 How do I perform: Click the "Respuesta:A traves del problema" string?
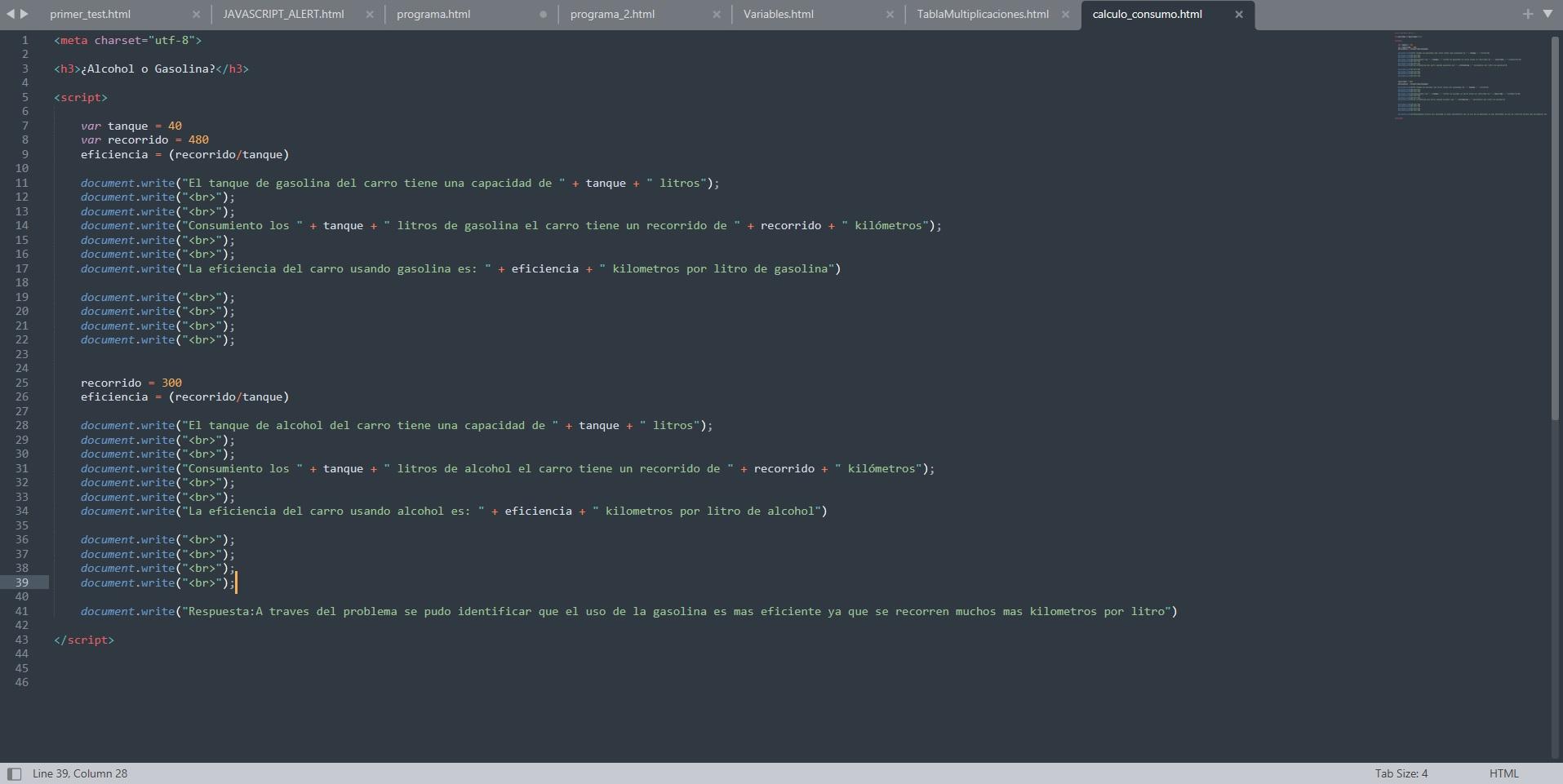click(x=677, y=611)
